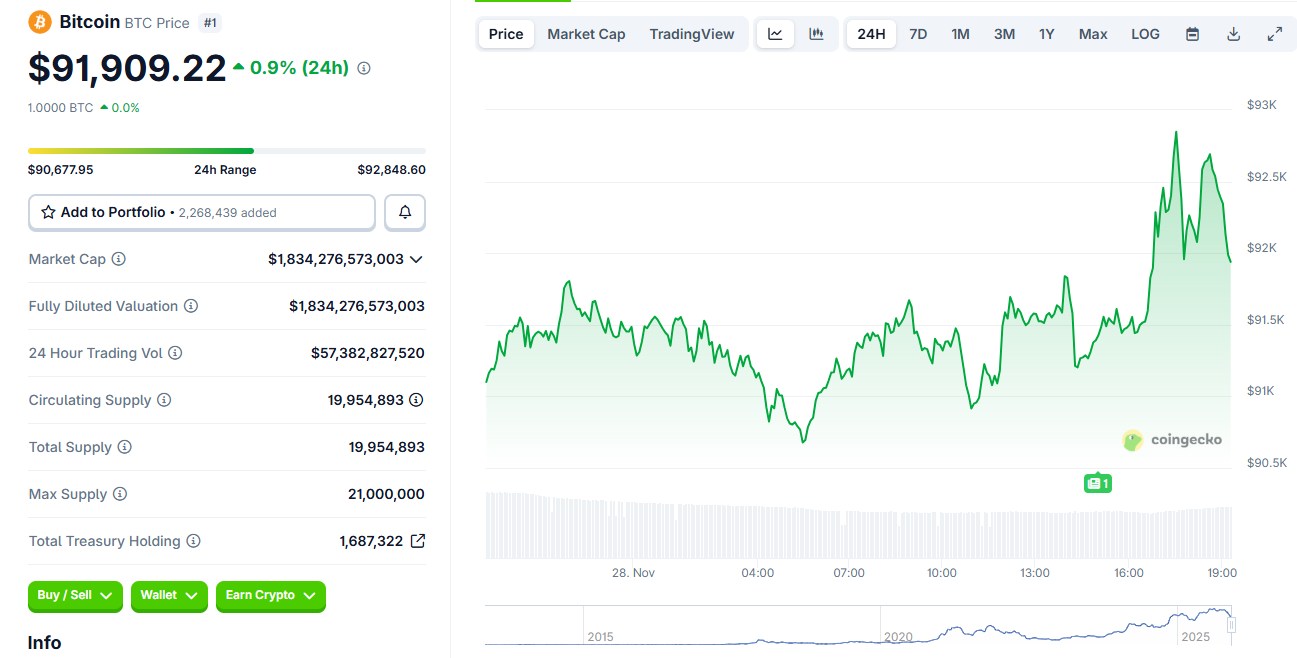
Task: Toggle LOG scale on the chart
Action: [x=1145, y=33]
